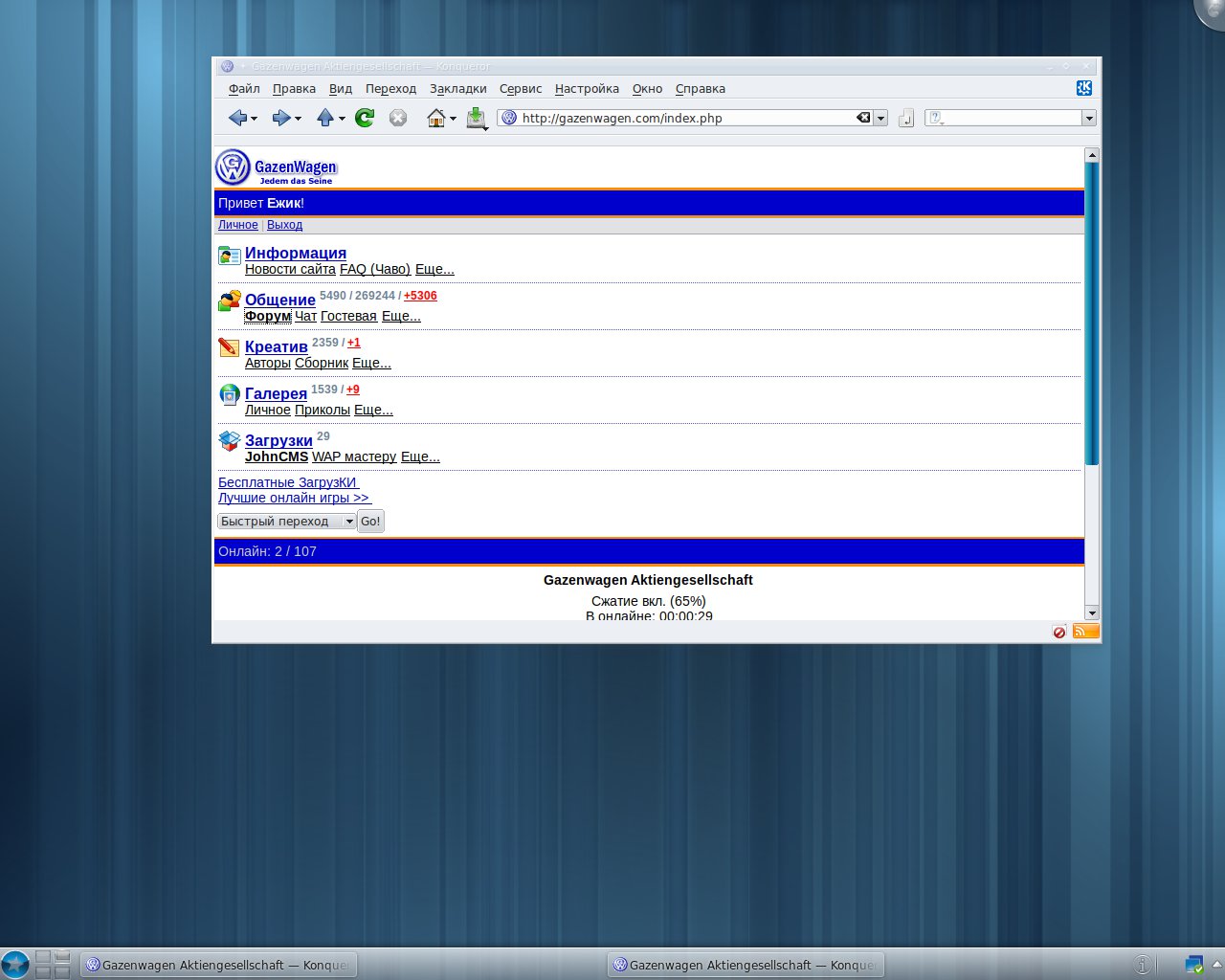This screenshot has width=1225, height=980.
Task: Go up one level with up arrow
Action: coord(324,118)
